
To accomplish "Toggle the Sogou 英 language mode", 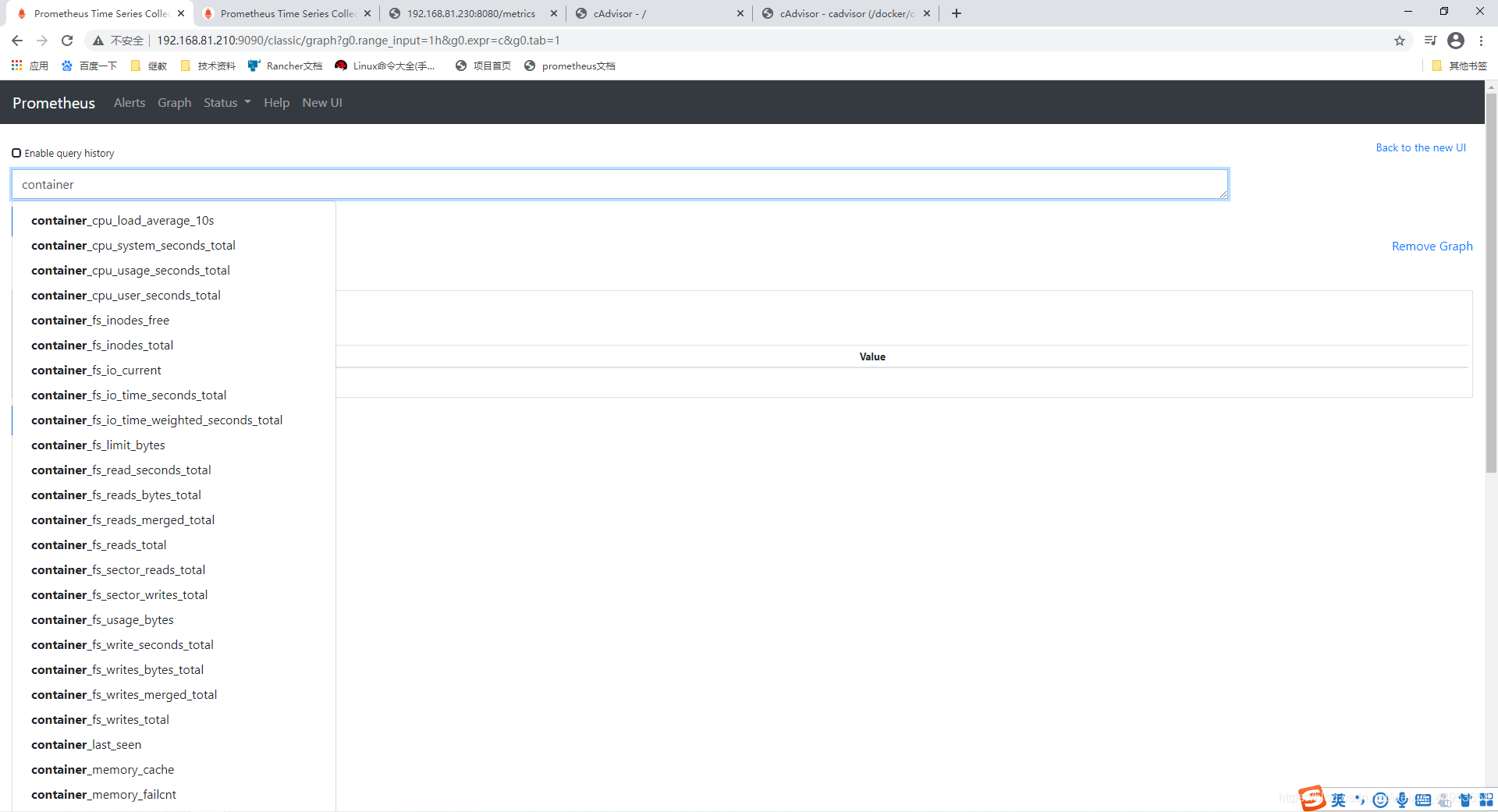I will (1338, 800).
